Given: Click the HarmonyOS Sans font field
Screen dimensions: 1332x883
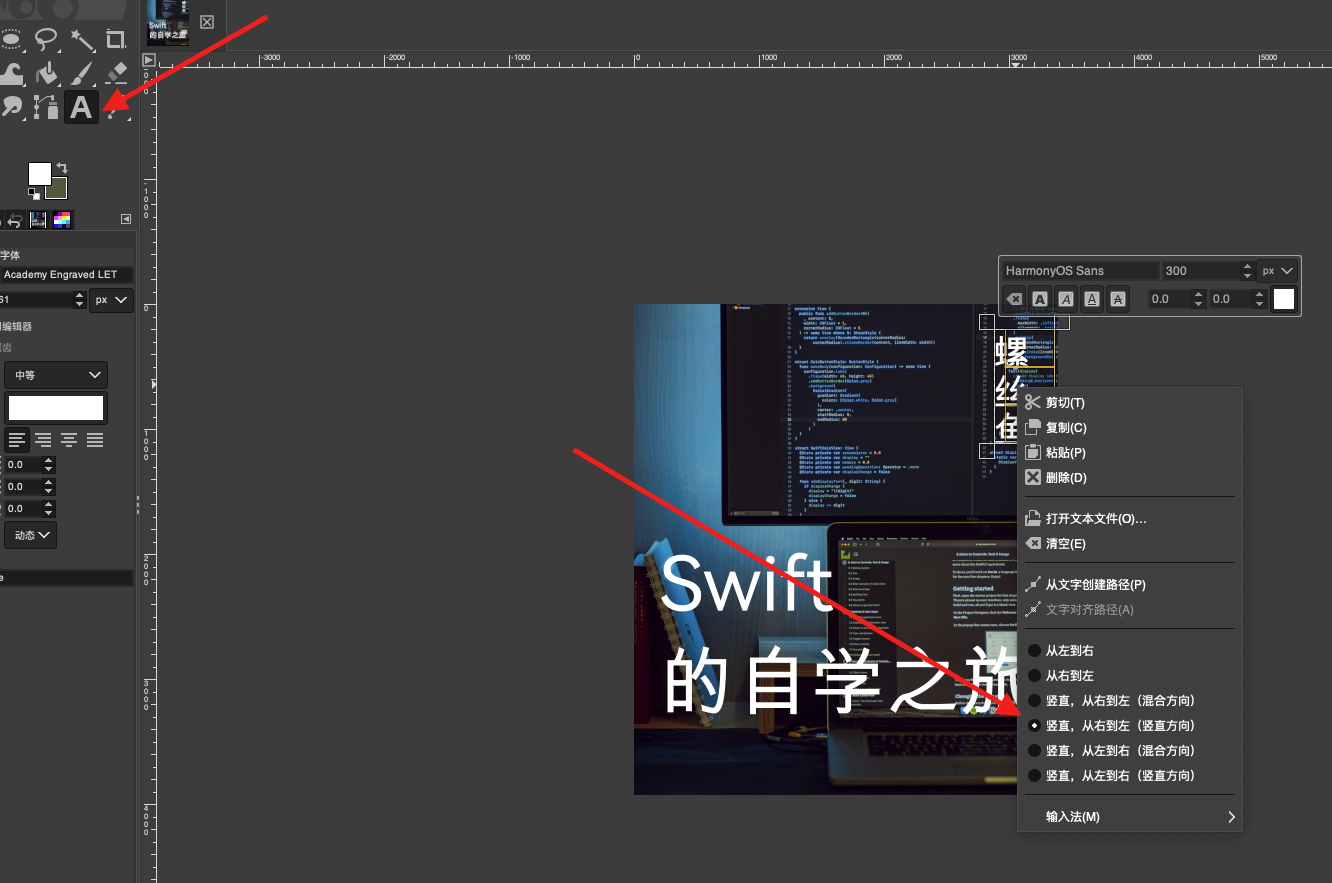Looking at the screenshot, I should pos(1080,271).
